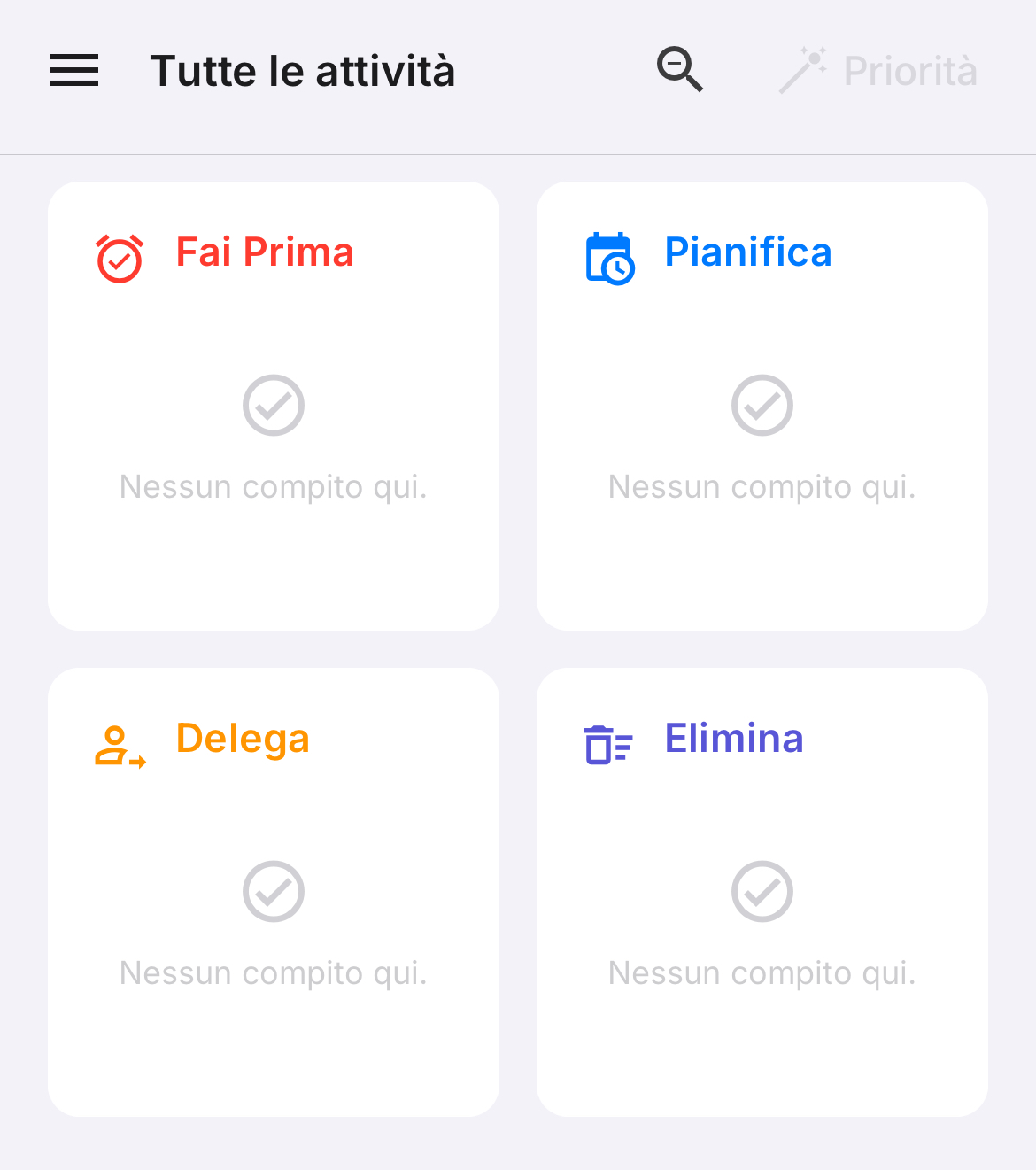
Task: Select the Priorità button
Action: point(879,71)
